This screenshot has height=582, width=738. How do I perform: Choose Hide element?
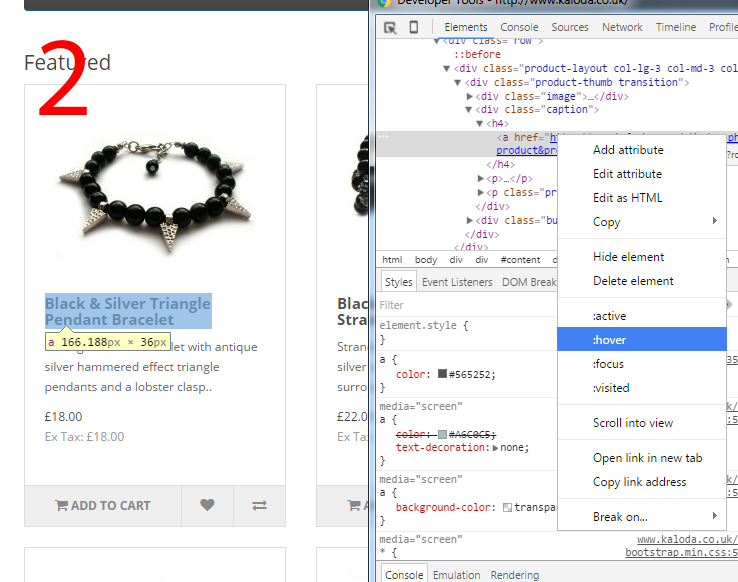(642, 257)
